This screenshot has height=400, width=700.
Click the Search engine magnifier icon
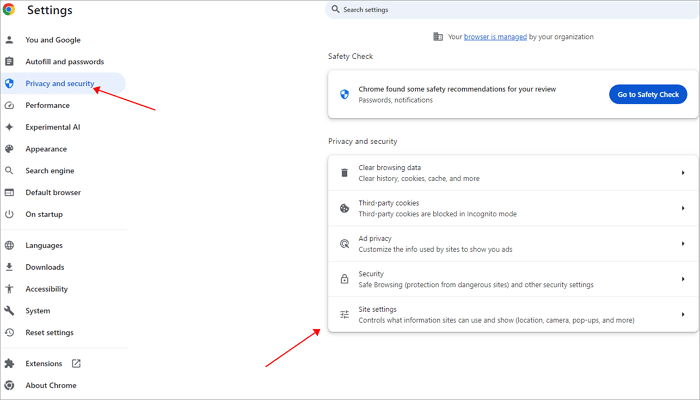tap(9, 171)
